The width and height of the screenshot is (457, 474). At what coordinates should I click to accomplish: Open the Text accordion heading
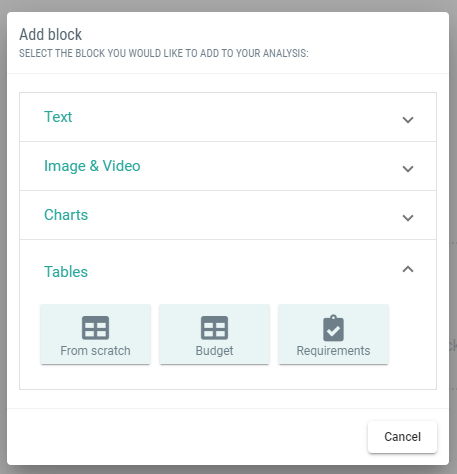pyautogui.click(x=58, y=117)
